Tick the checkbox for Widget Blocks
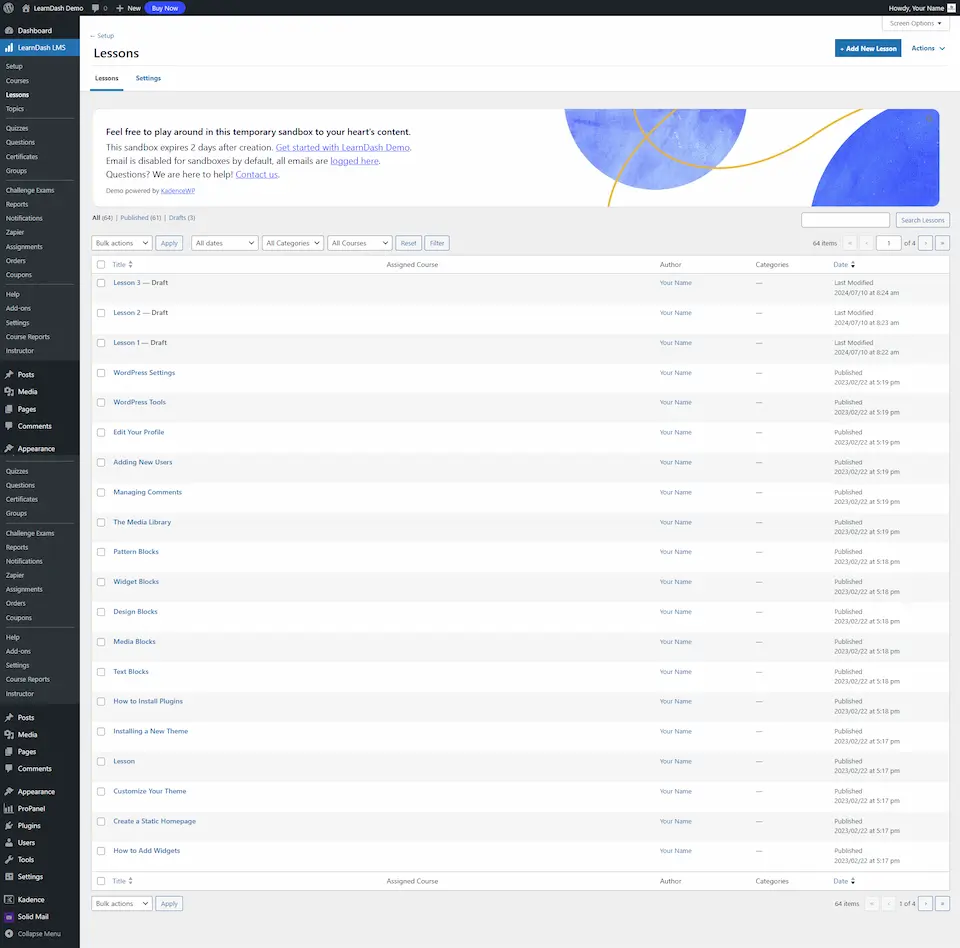 click(101, 582)
